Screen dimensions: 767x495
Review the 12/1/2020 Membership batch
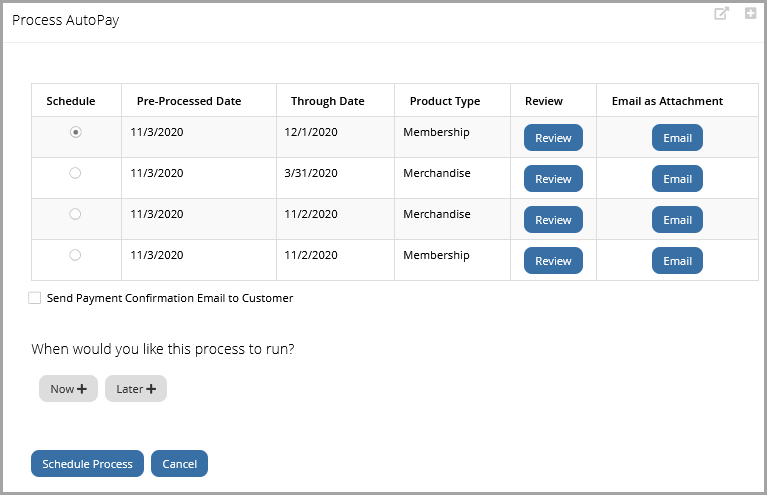(553, 138)
